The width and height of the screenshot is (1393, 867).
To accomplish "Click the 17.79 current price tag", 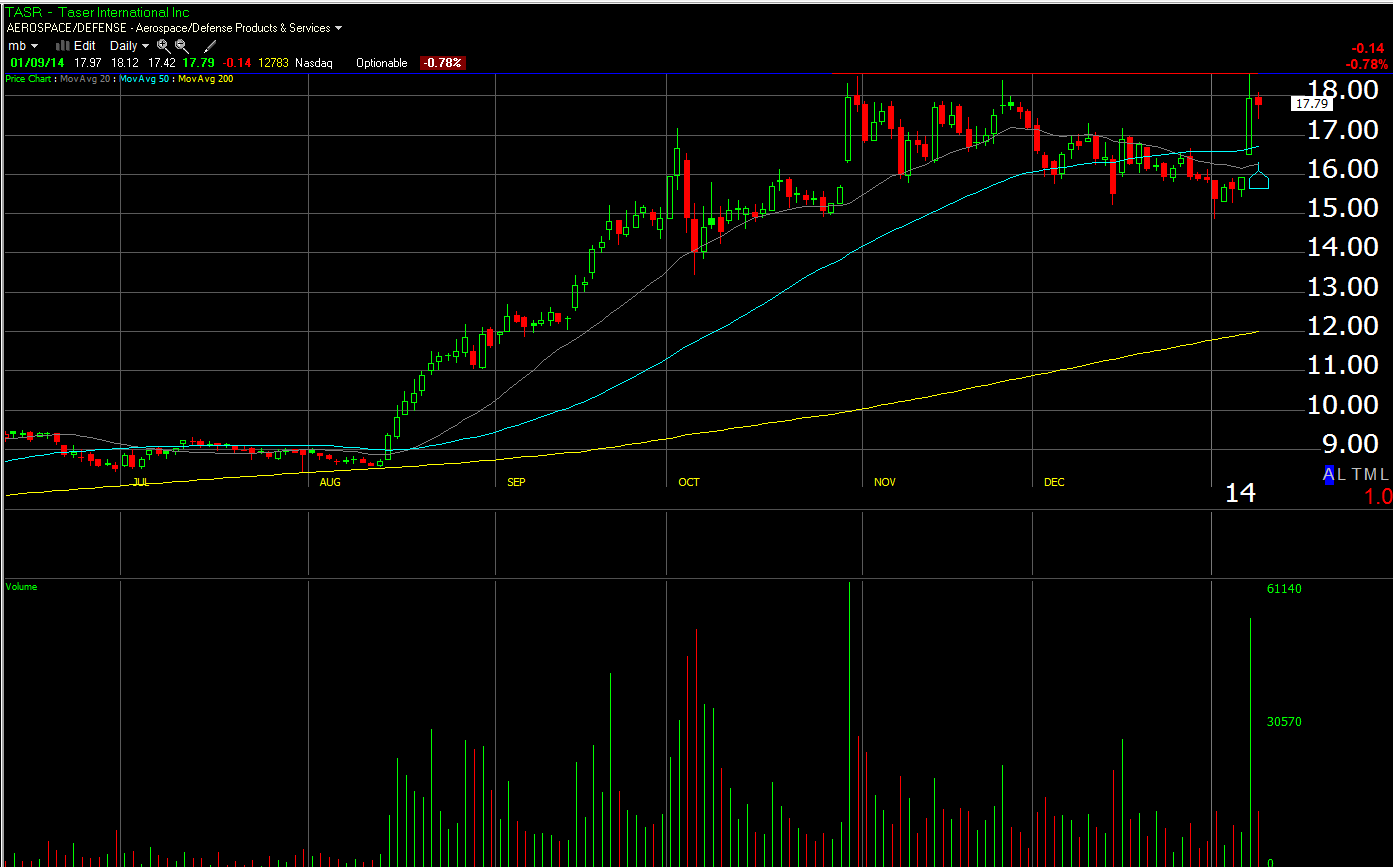I will [x=1311, y=103].
